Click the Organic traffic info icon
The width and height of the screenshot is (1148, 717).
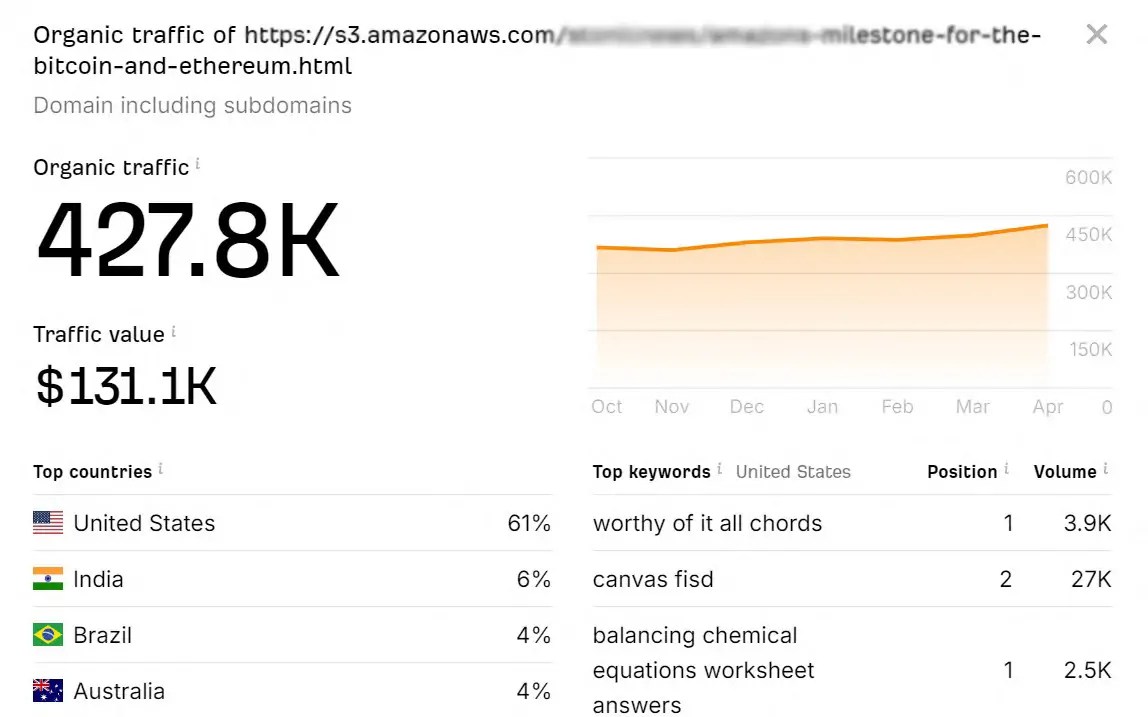(196, 162)
